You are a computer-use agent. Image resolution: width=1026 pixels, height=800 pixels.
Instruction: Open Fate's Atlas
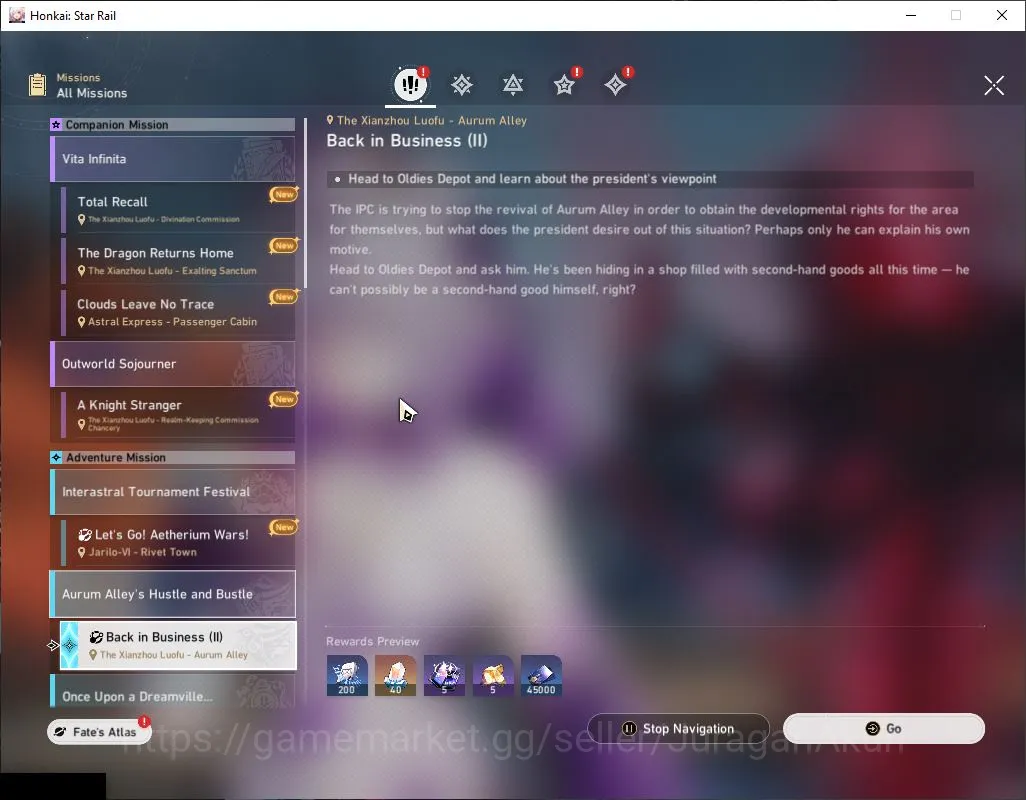point(99,732)
